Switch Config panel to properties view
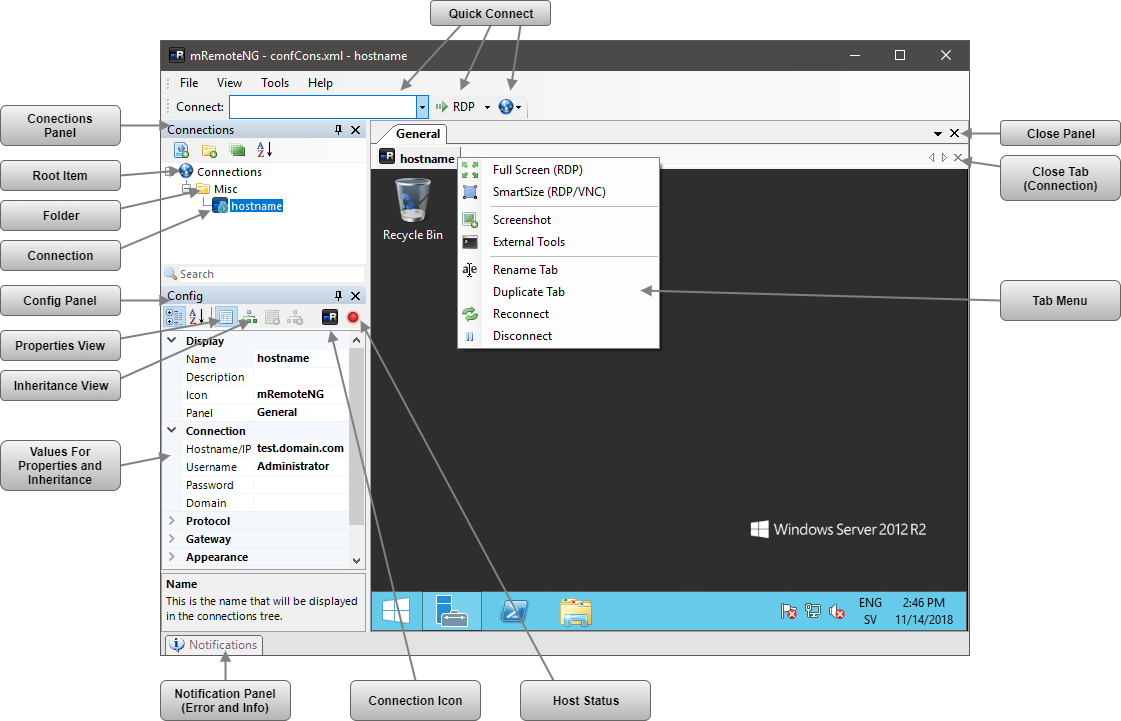 pyautogui.click(x=226, y=316)
